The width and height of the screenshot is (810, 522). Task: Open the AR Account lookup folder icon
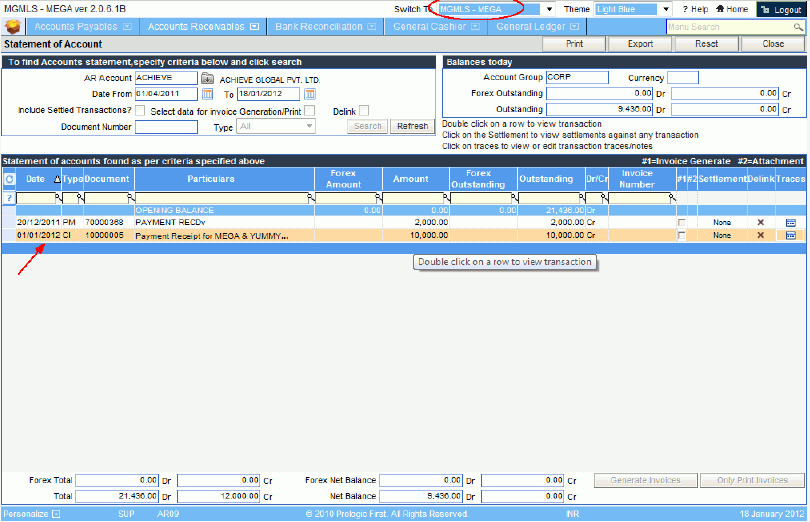tap(207, 78)
